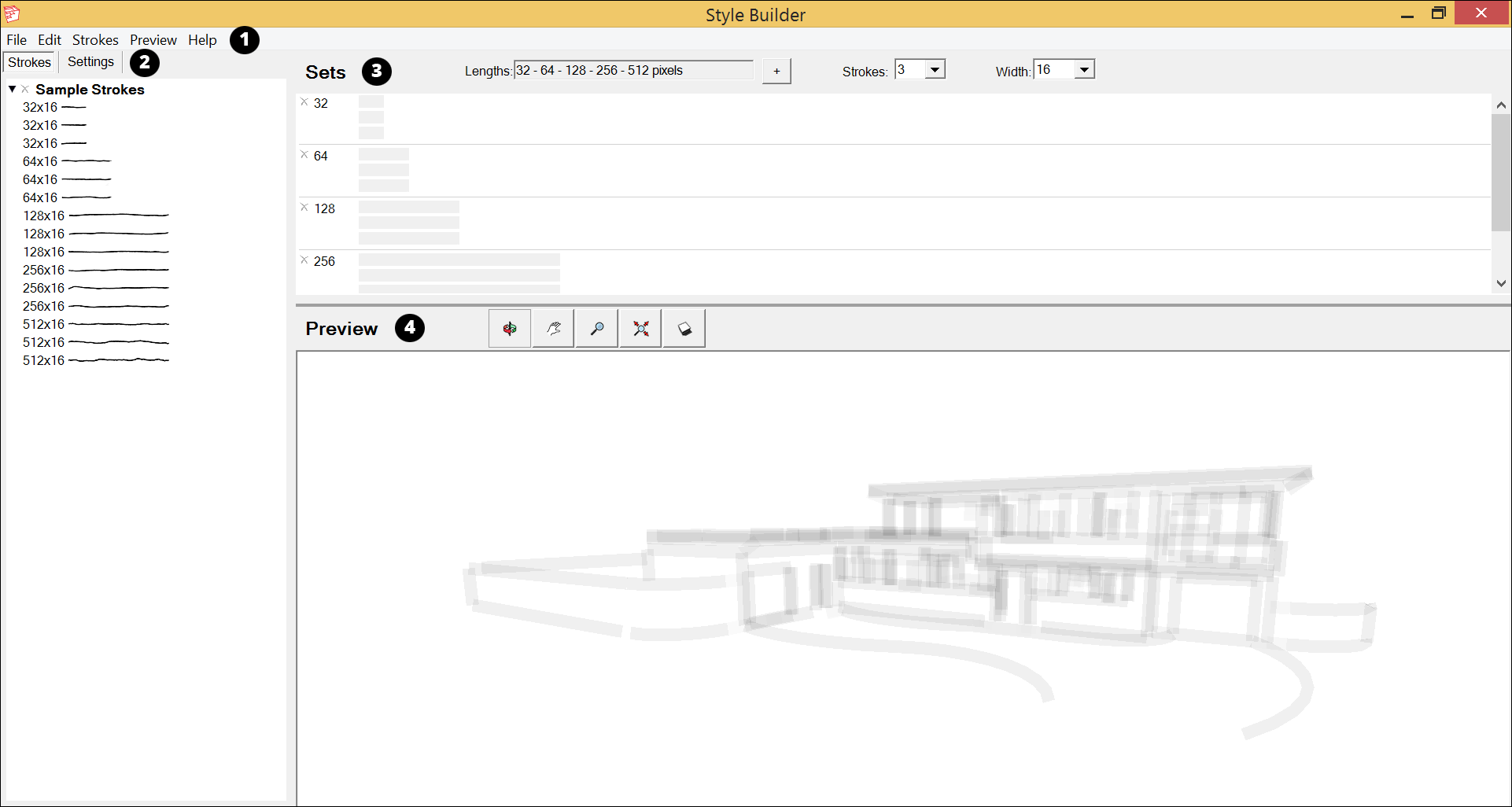Select the Orbit tool in the Preview toolbar
The image size is (1512, 807).
[x=508, y=328]
